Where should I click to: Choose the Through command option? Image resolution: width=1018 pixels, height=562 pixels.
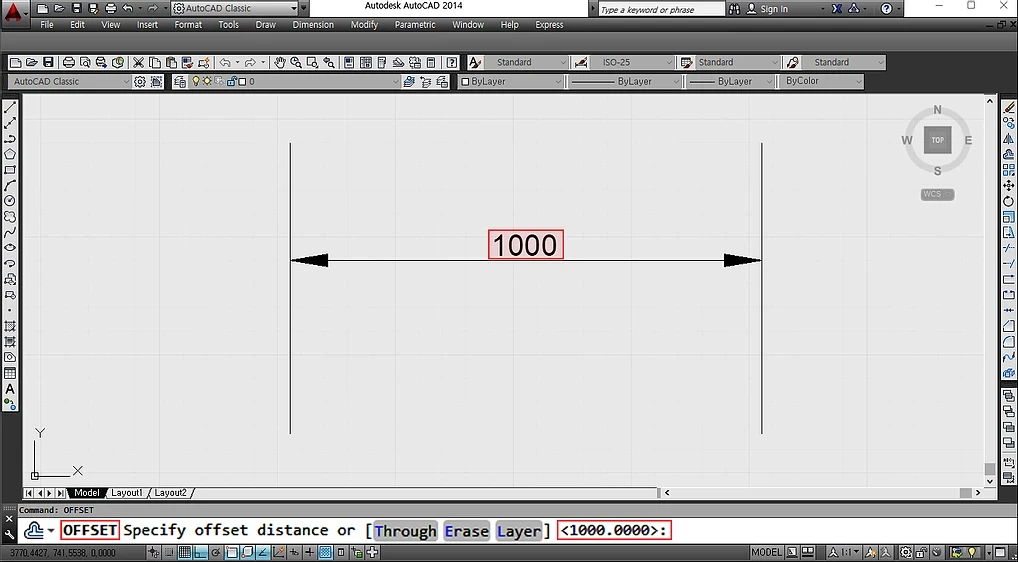pos(406,531)
